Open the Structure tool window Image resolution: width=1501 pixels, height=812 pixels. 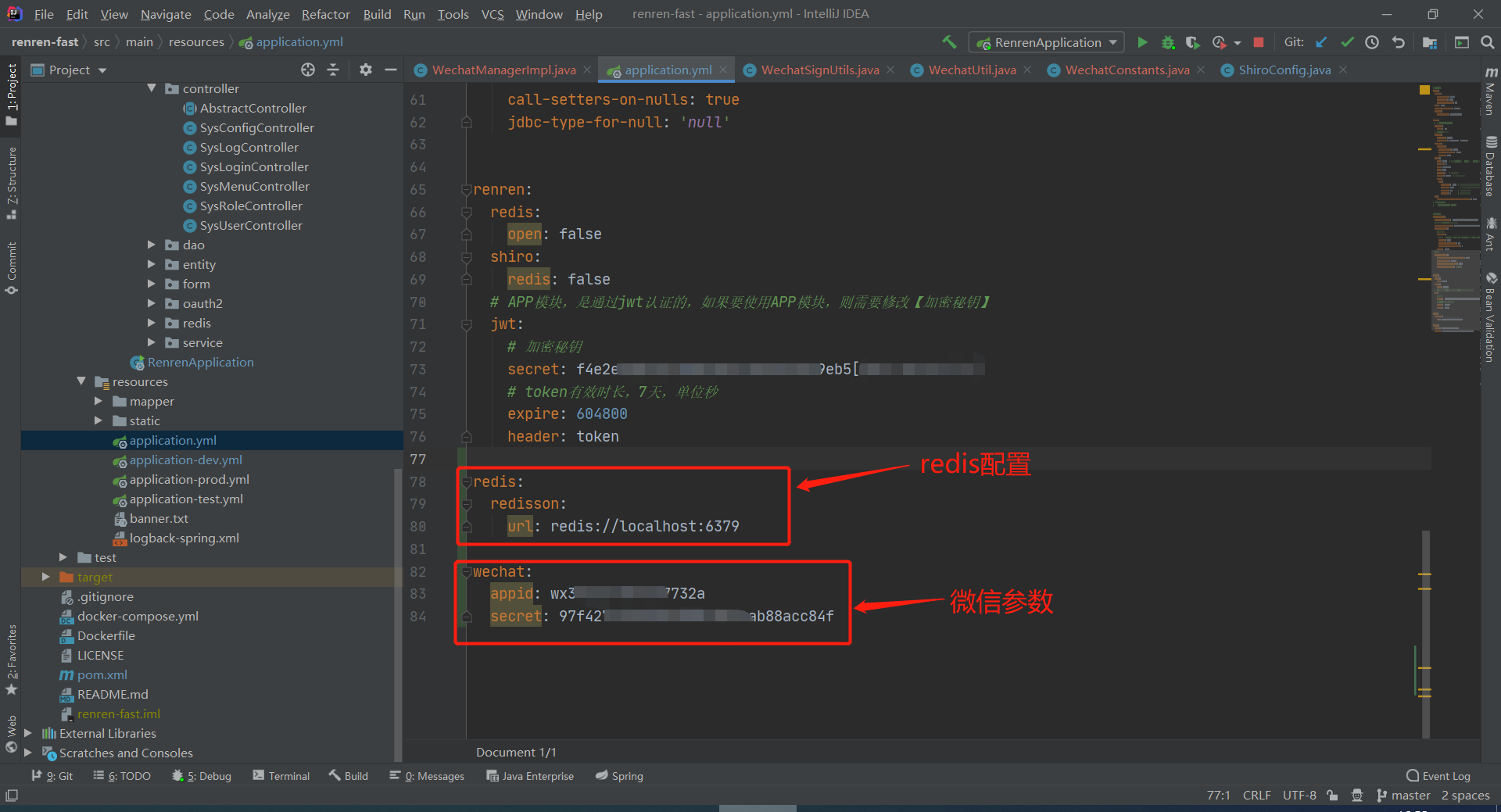(11, 182)
